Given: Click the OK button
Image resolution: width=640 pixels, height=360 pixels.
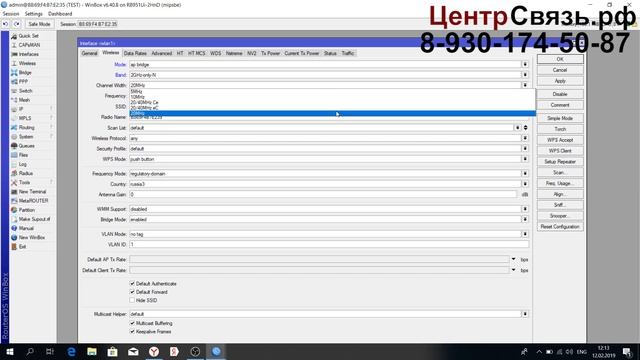Looking at the screenshot, I should point(560,59).
